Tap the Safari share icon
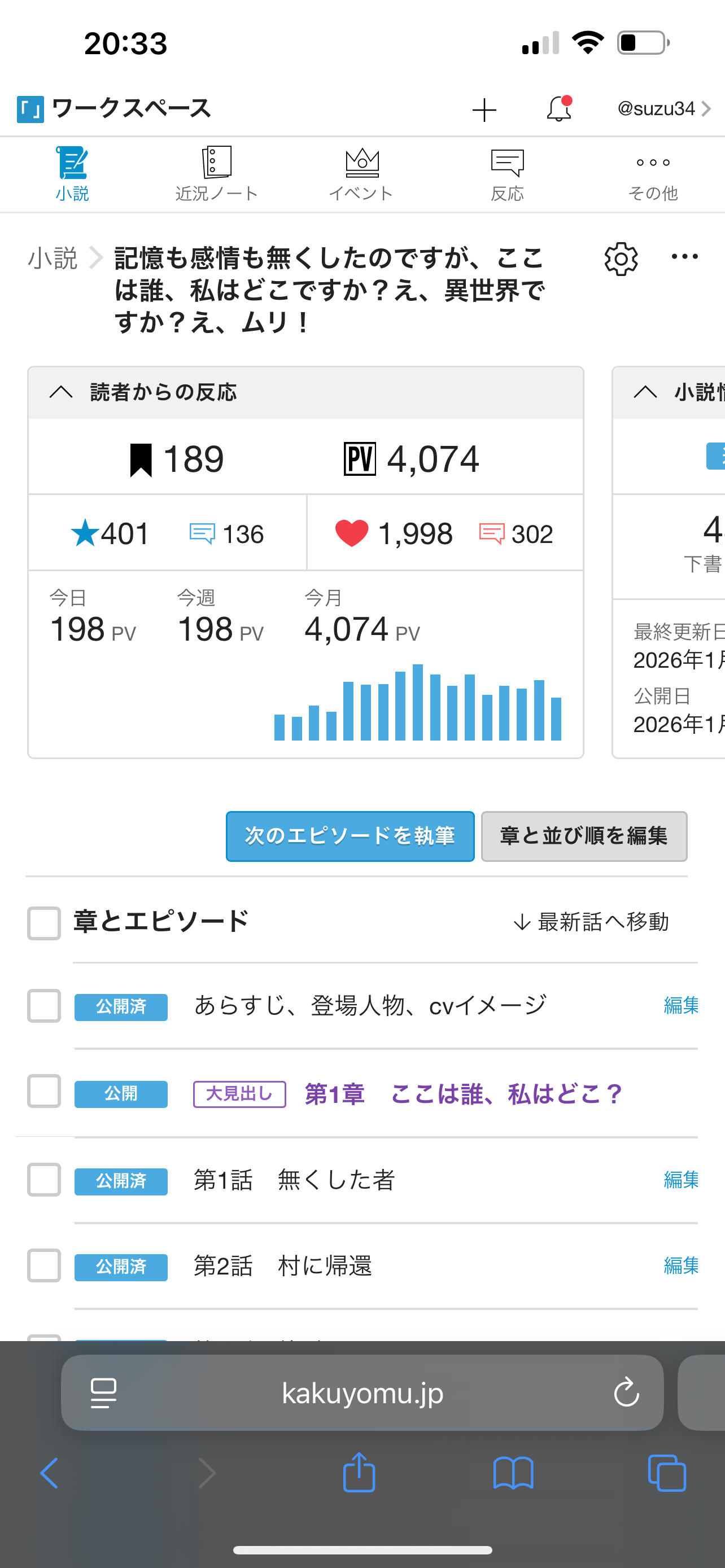Image resolution: width=725 pixels, height=1568 pixels. click(x=359, y=1473)
